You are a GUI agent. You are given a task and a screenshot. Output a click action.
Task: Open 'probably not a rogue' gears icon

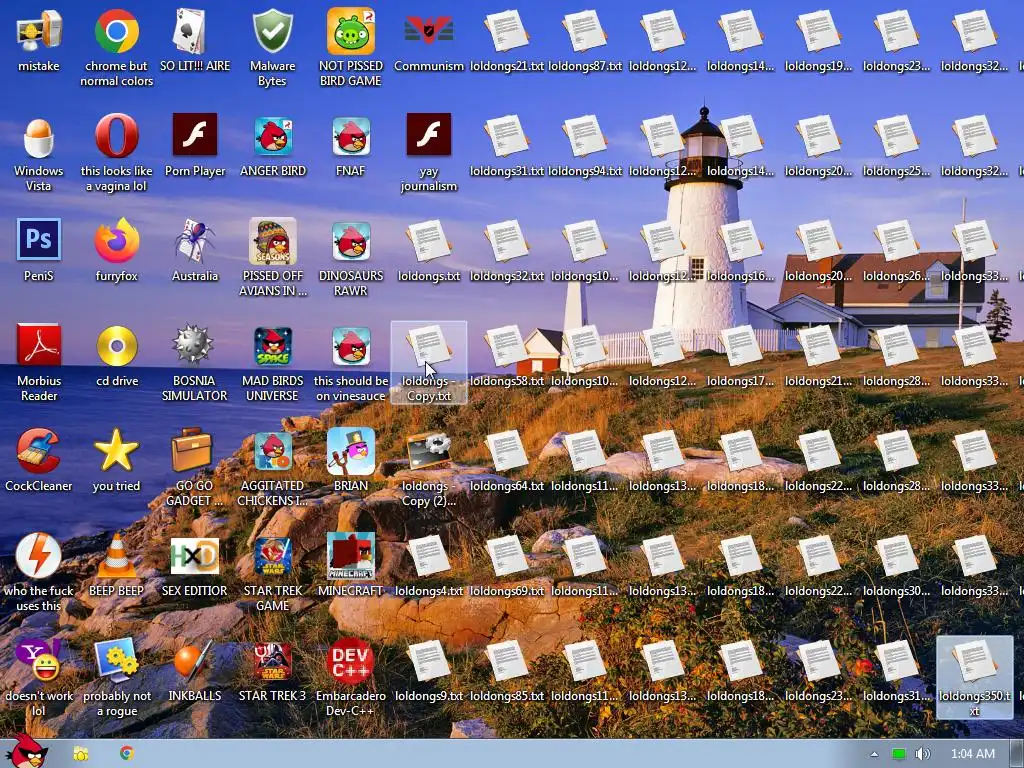[116, 660]
